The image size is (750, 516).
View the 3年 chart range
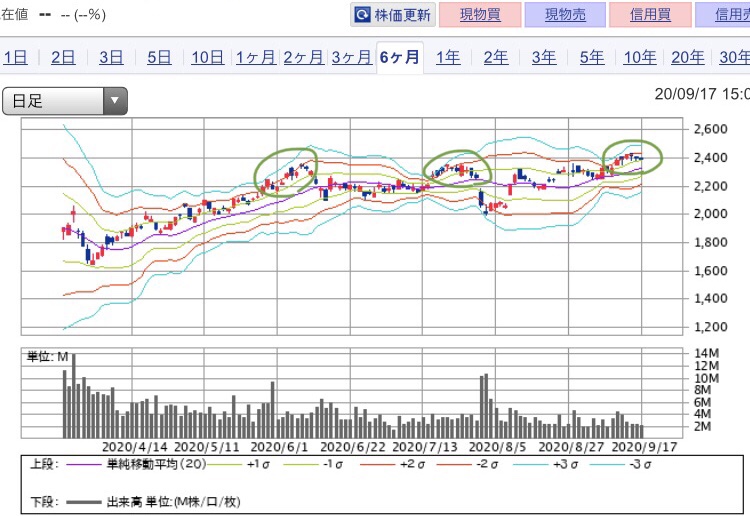(x=543, y=57)
